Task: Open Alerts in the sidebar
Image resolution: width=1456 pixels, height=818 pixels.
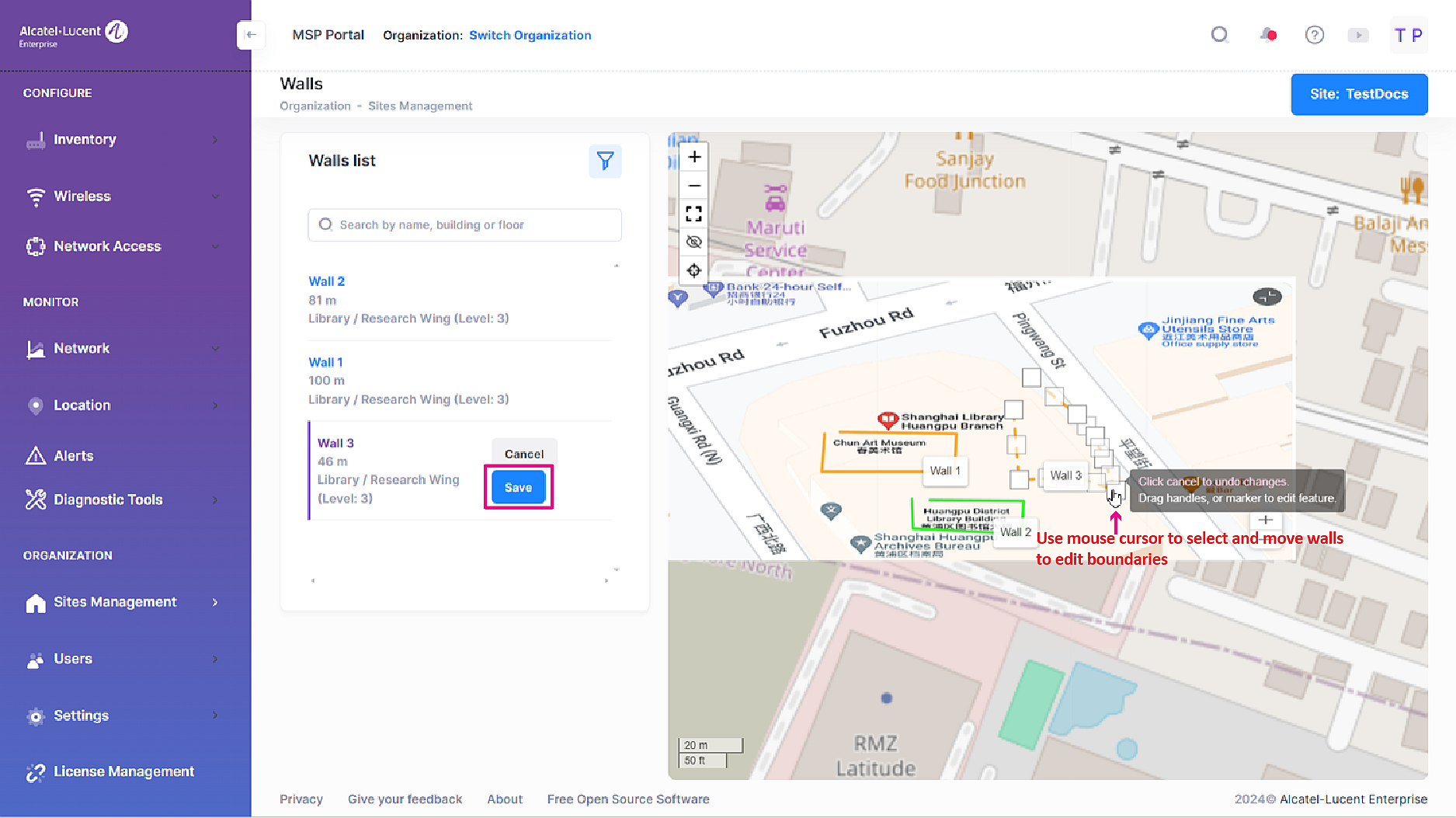Action: 74,456
